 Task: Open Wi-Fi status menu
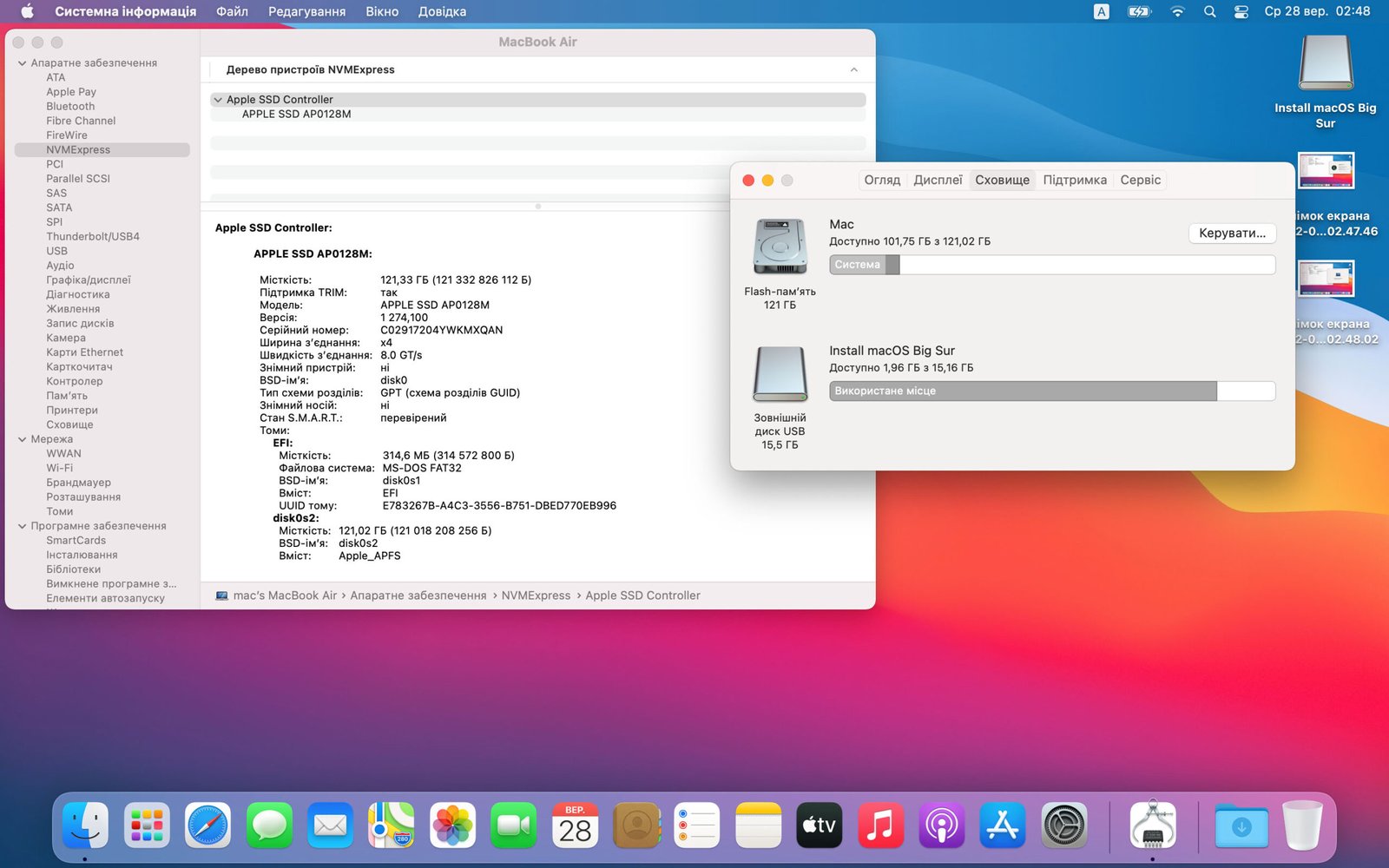click(x=1177, y=11)
